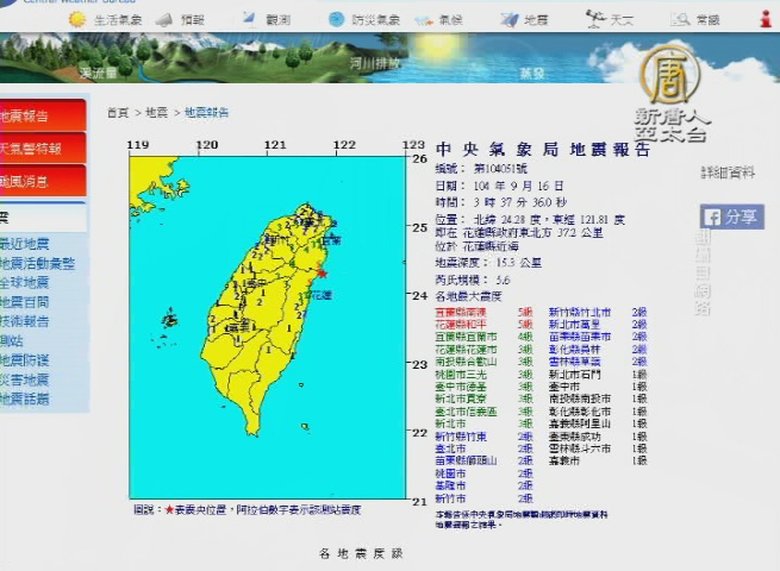Open the red 地震報告 tab
The height and width of the screenshot is (571, 780).
30,116
